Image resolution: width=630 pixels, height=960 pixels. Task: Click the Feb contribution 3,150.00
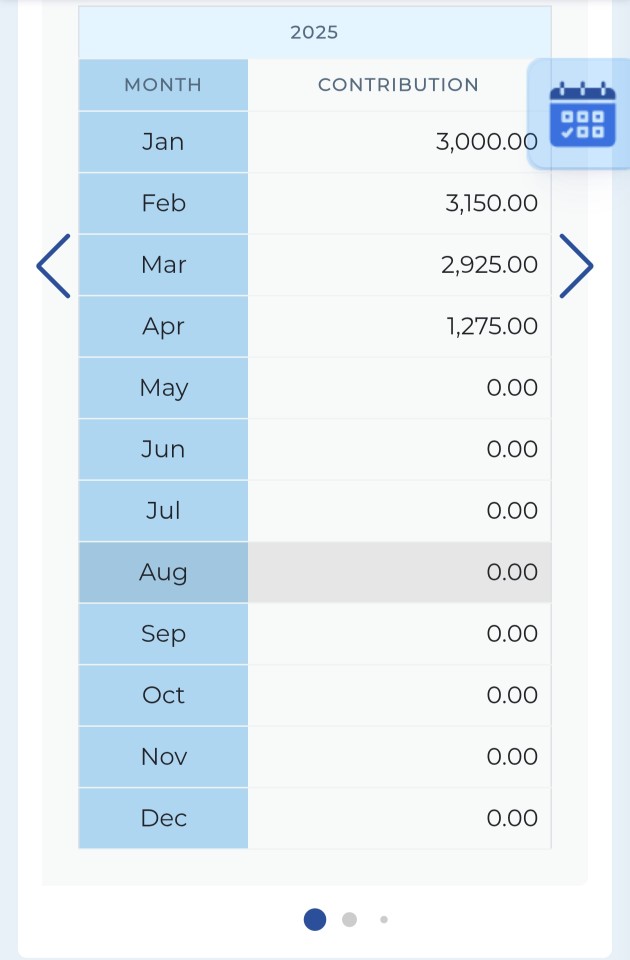click(x=492, y=203)
